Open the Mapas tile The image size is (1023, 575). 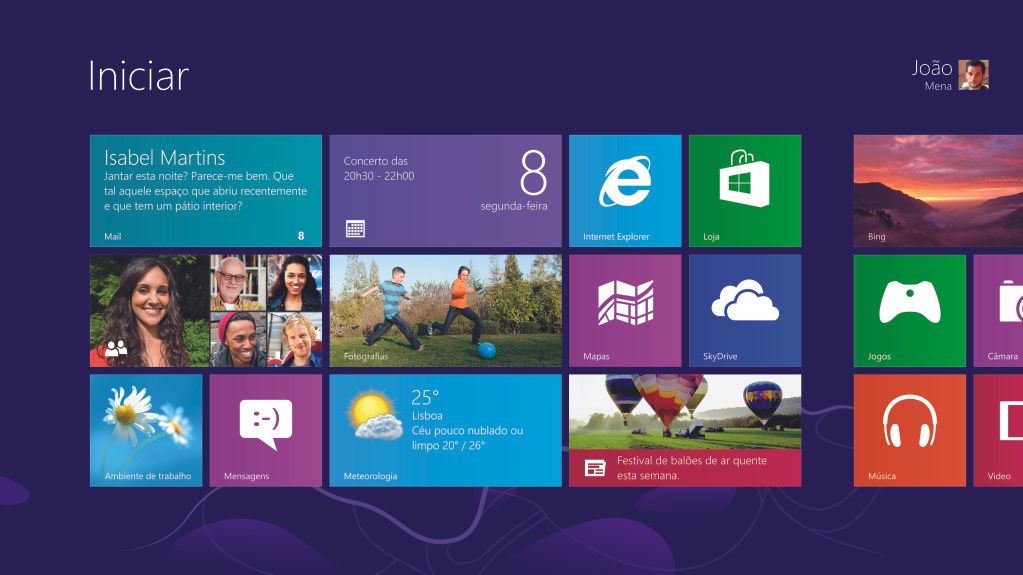coord(625,310)
